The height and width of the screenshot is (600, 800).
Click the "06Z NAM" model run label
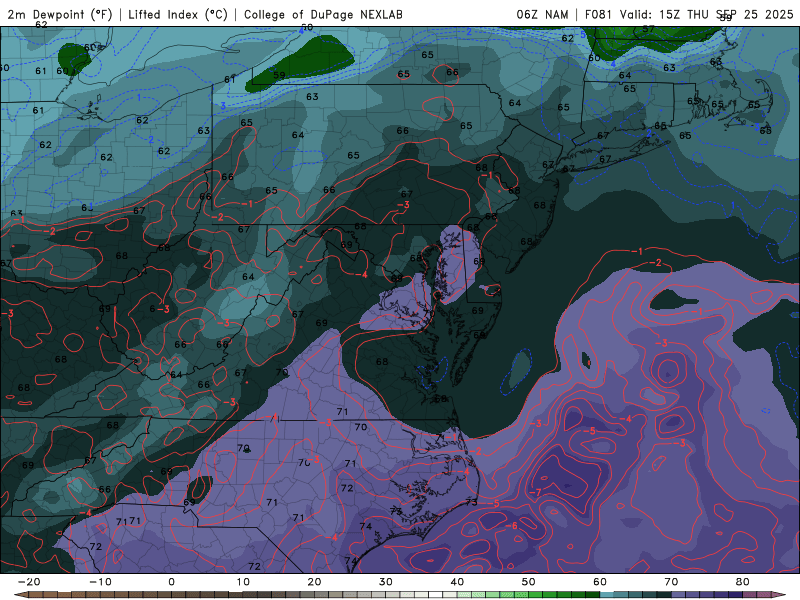click(542, 14)
